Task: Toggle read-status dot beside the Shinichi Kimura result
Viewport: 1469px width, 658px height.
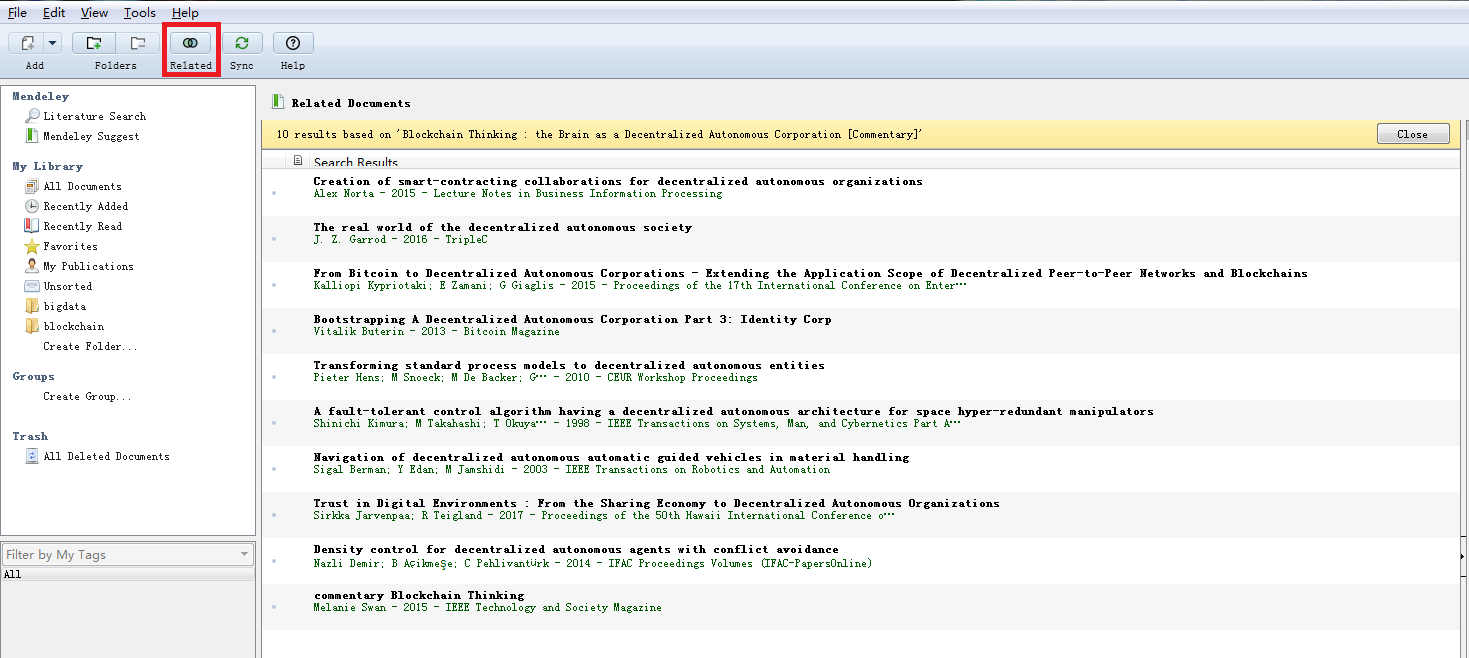Action: (274, 423)
